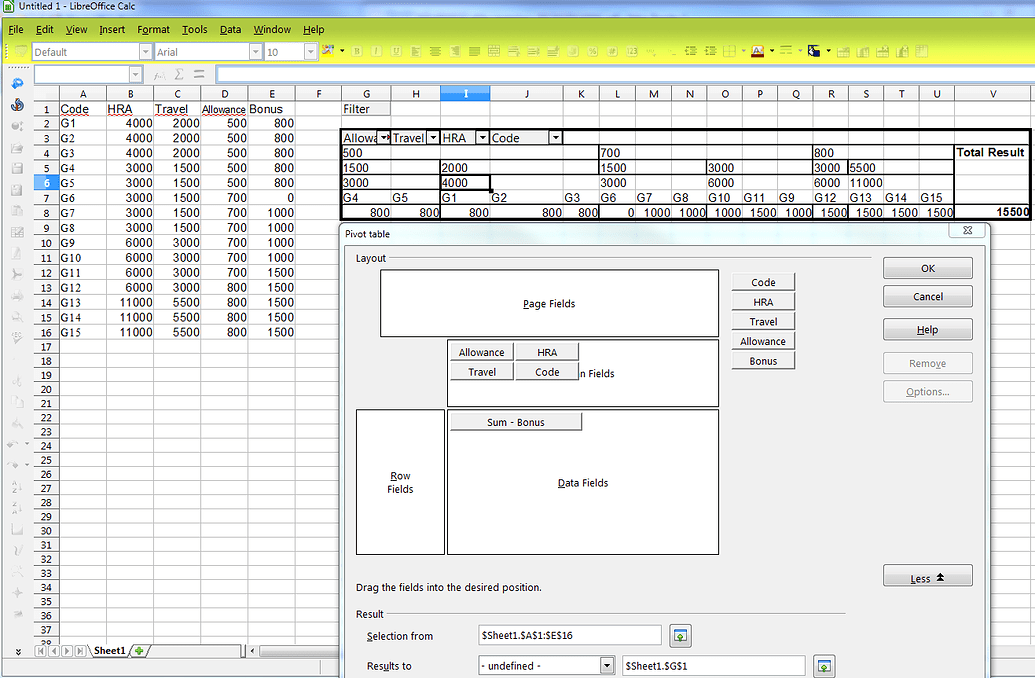Screen dimensions: 1035x678
Task: Expand the Results to dropdown list
Action: [x=606, y=666]
